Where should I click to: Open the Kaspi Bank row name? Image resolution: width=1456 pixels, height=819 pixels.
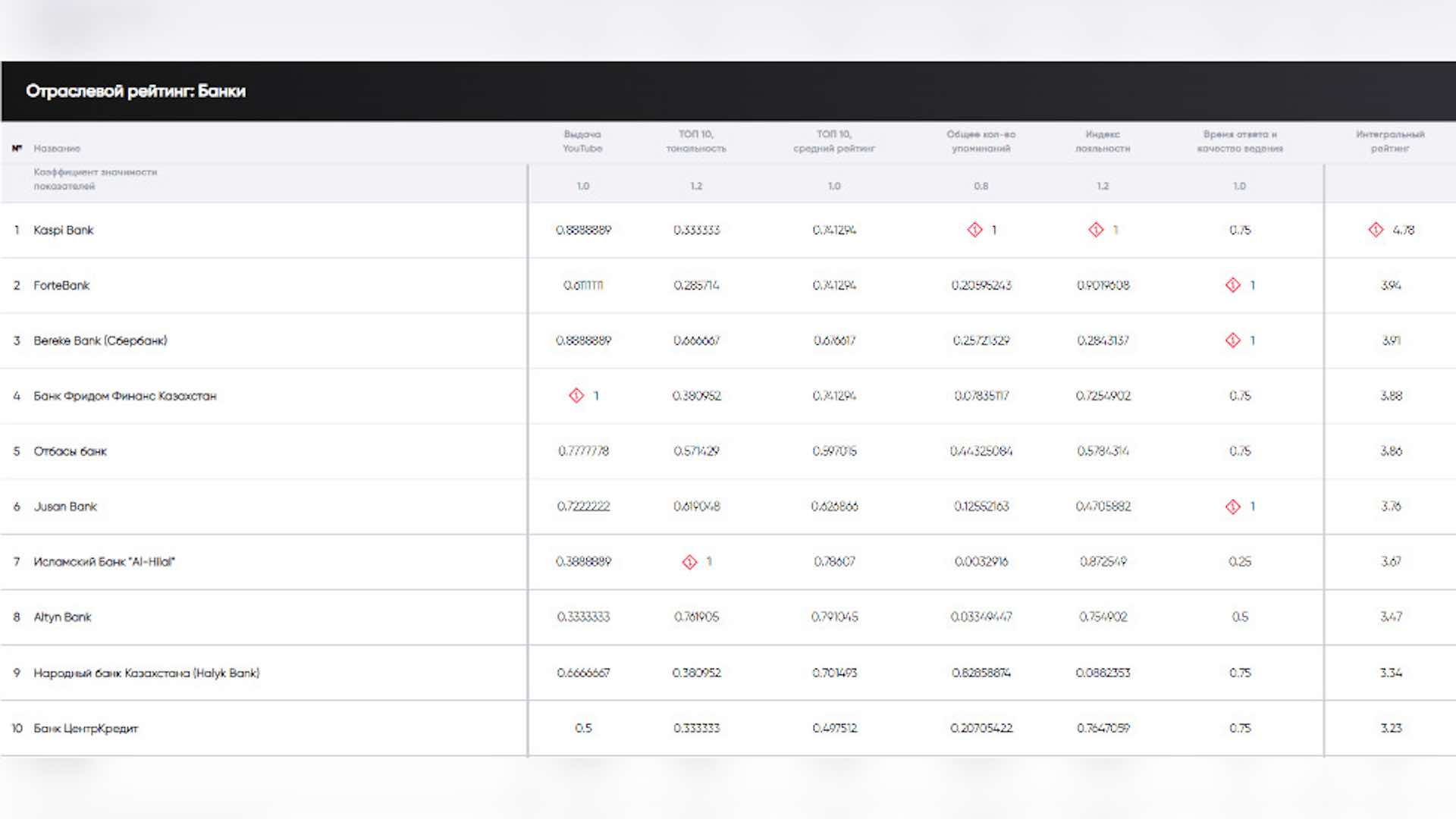[64, 230]
